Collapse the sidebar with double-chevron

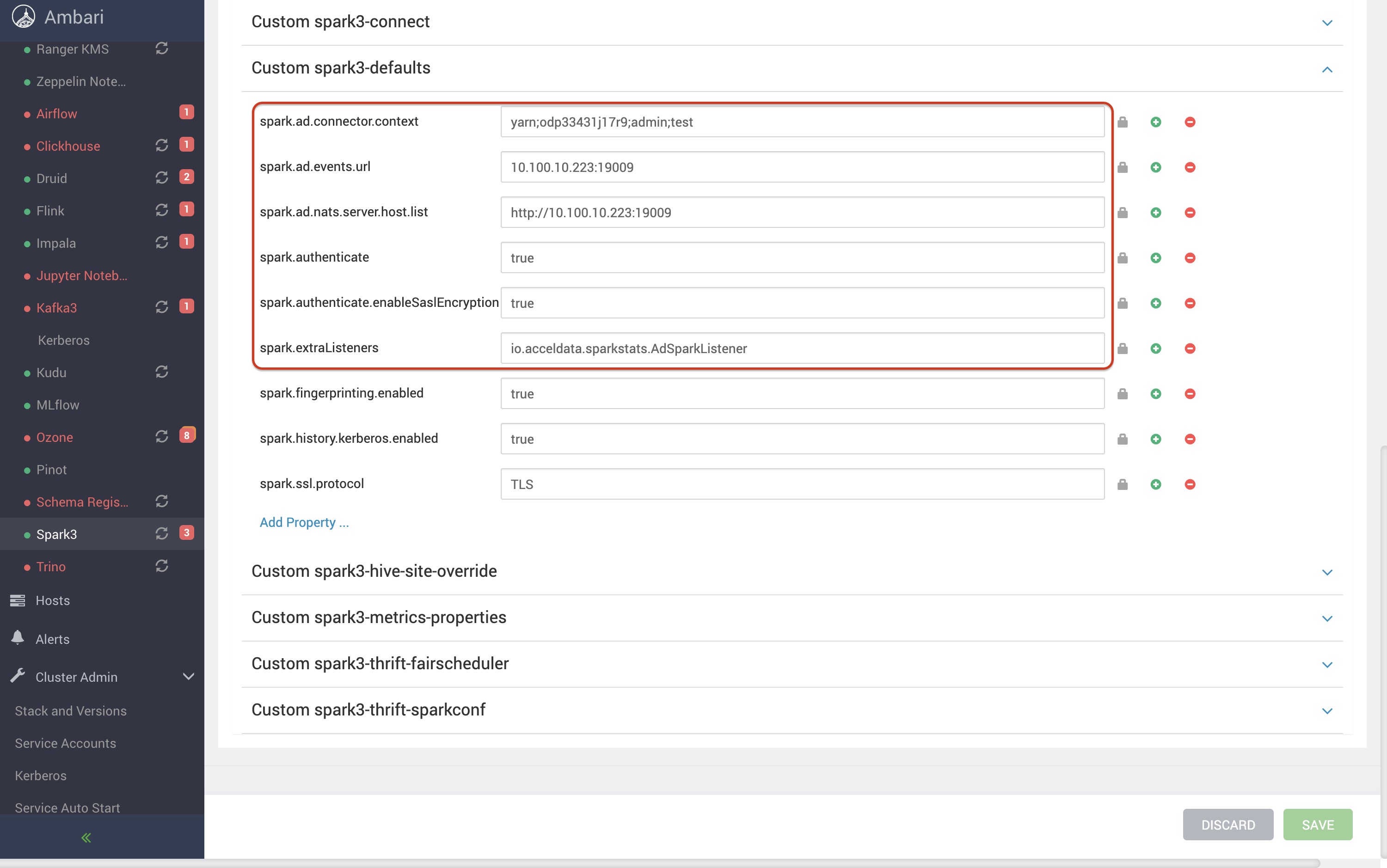click(x=86, y=837)
